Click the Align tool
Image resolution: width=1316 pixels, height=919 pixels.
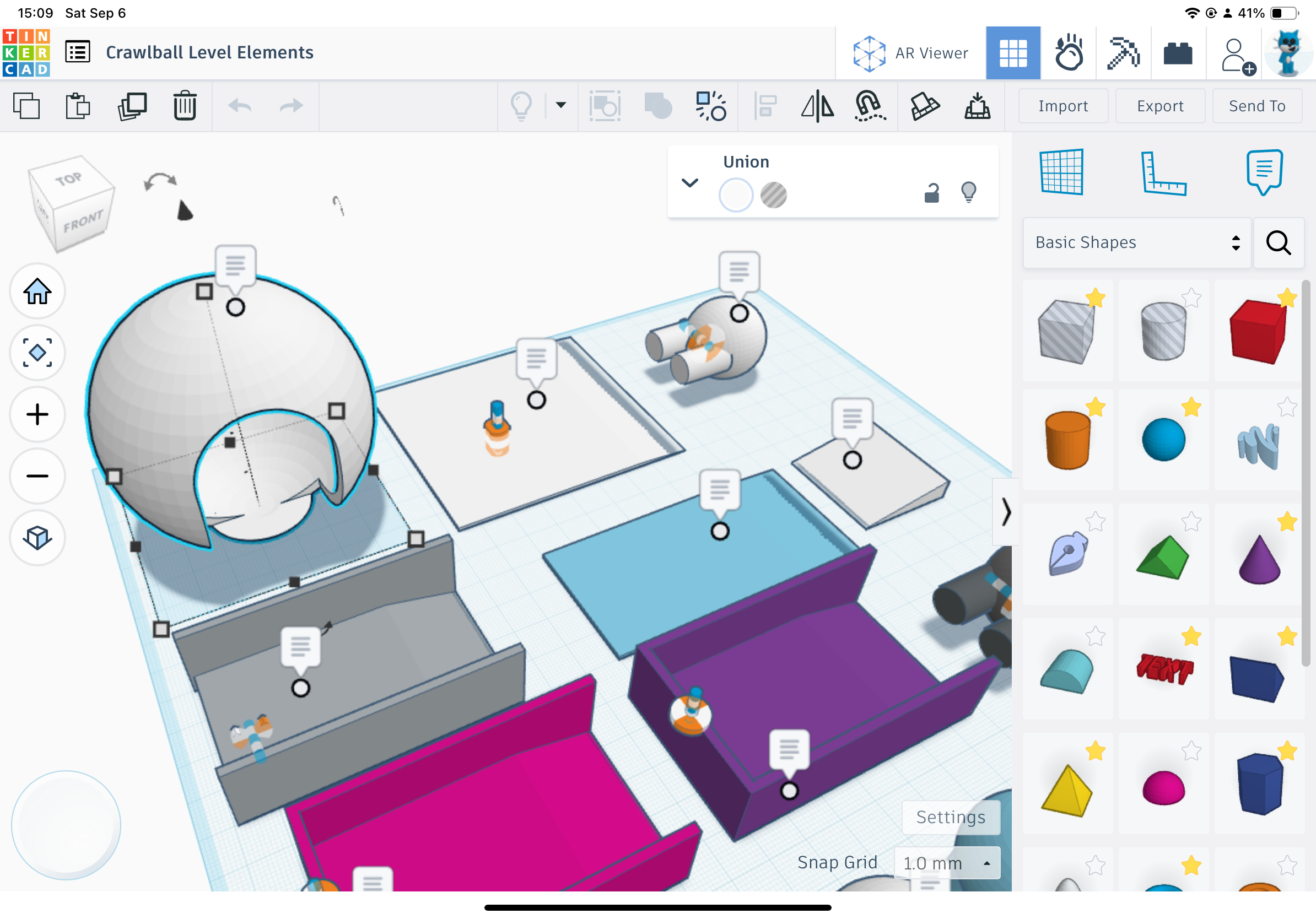coord(765,106)
